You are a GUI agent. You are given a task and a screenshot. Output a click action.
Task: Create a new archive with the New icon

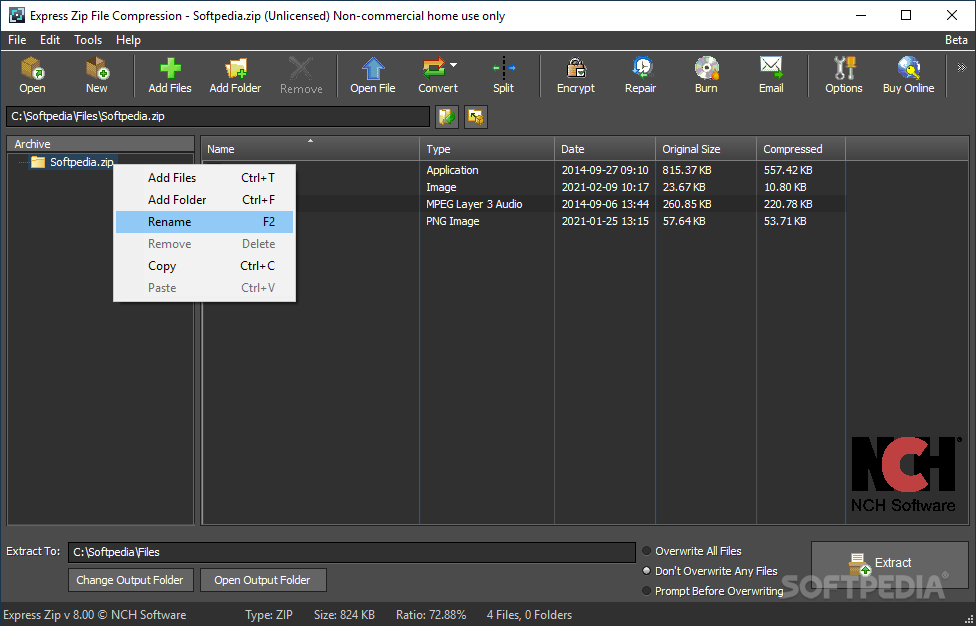pyautogui.click(x=96, y=75)
